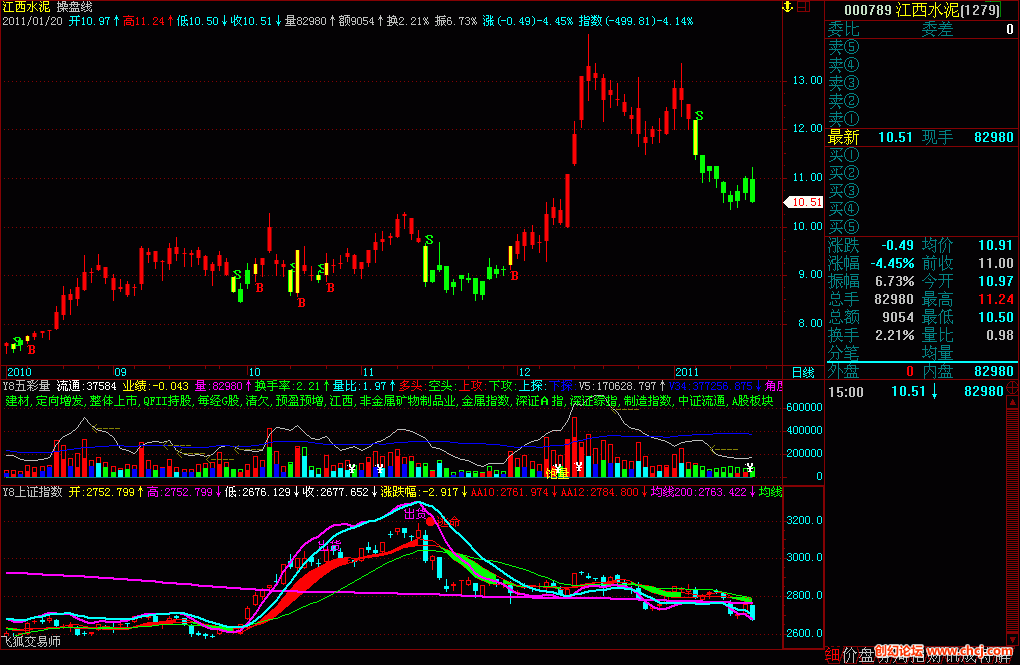
Task: Click the 操盘线 indicator name at the top left
Action: point(74,7)
